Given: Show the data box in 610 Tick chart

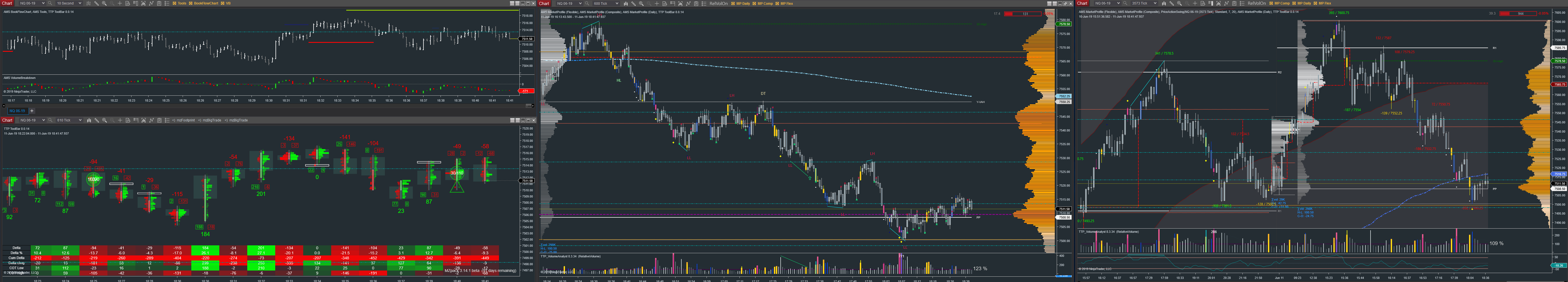Looking at the screenshot, I should coord(128,120).
